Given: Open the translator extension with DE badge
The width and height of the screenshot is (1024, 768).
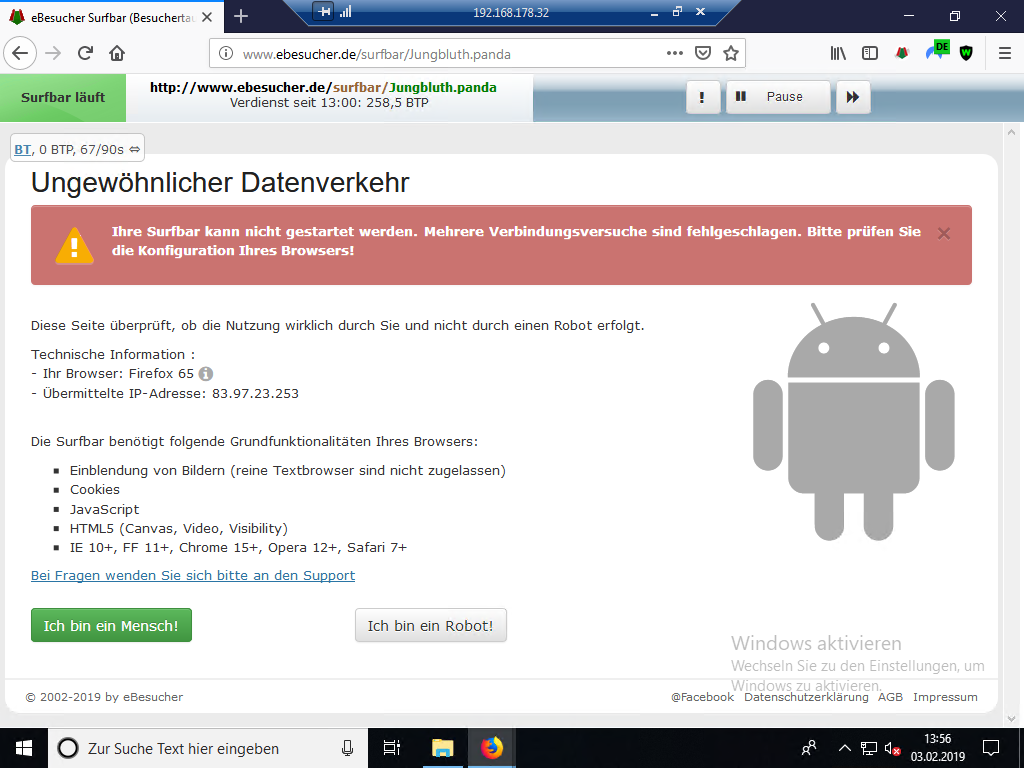Looking at the screenshot, I should pyautogui.click(x=937, y=51).
